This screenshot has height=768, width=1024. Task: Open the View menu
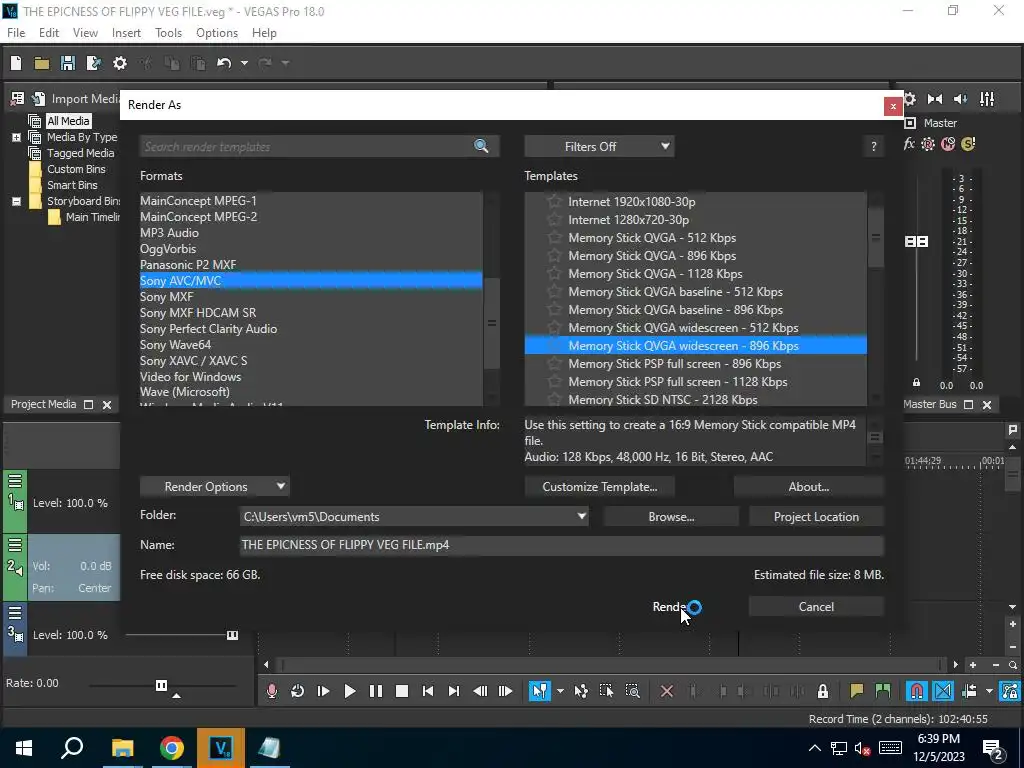(85, 33)
